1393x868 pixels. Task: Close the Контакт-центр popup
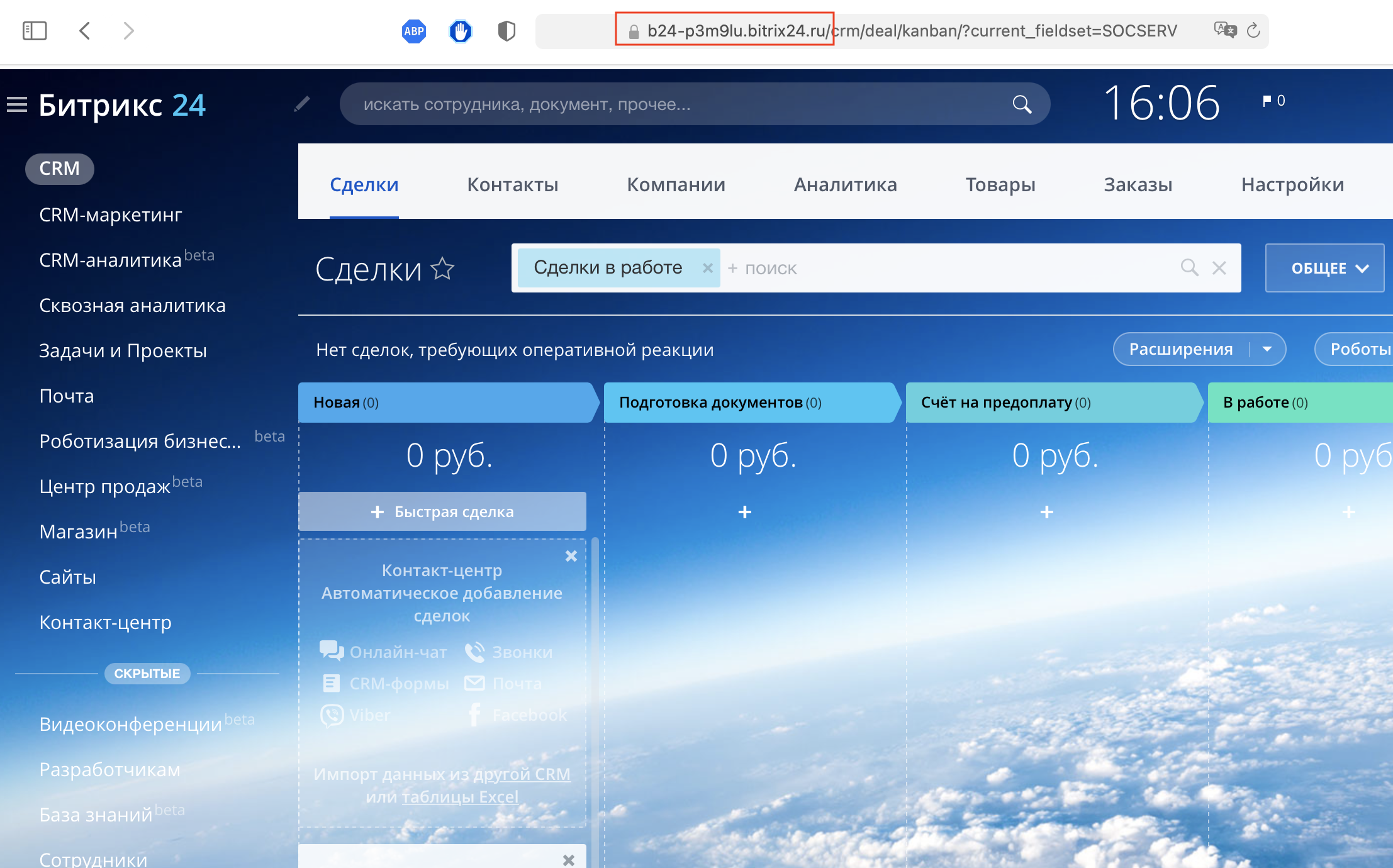coord(570,555)
